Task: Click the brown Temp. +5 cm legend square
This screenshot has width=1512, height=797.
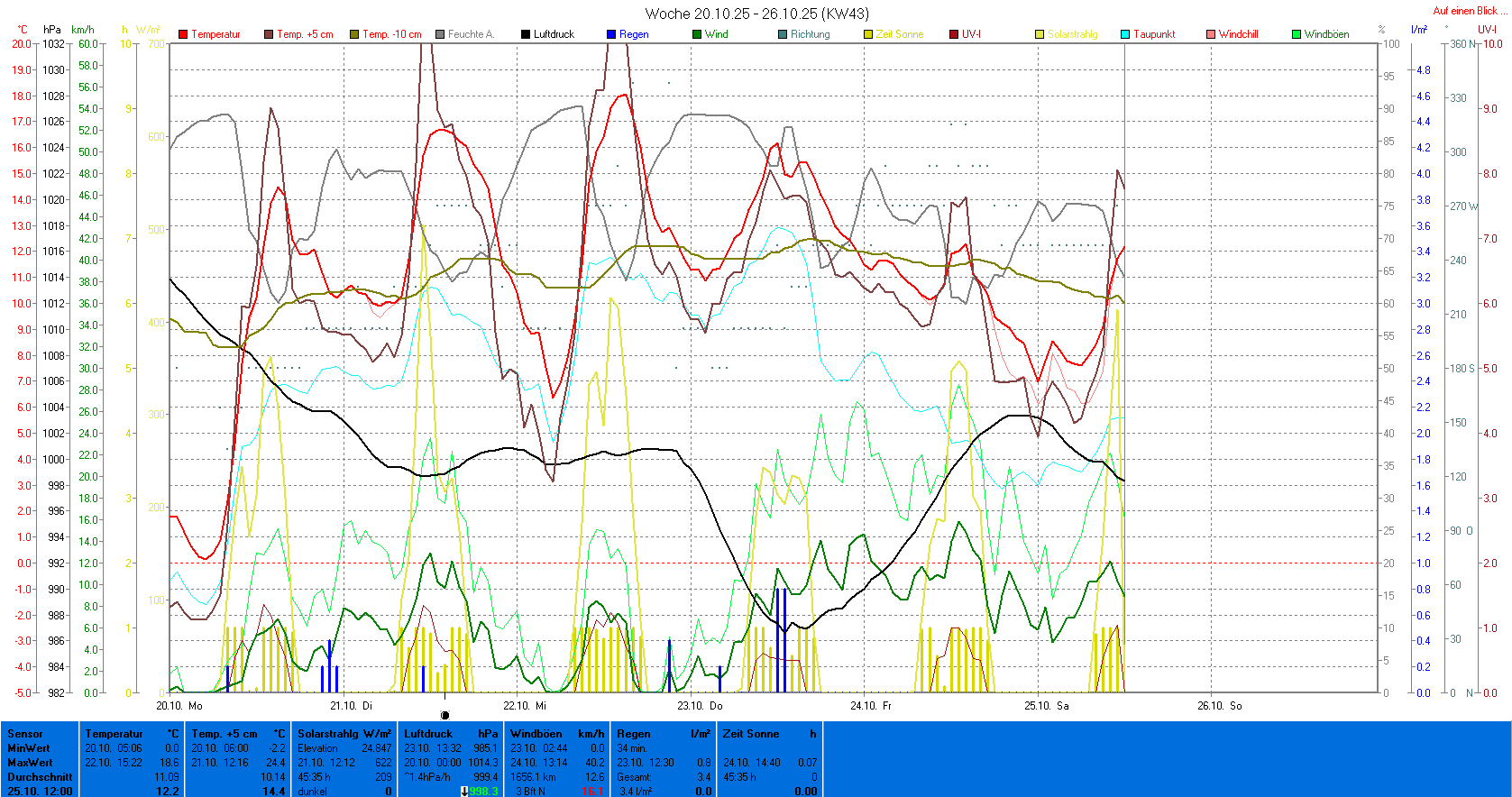Action: (x=269, y=34)
